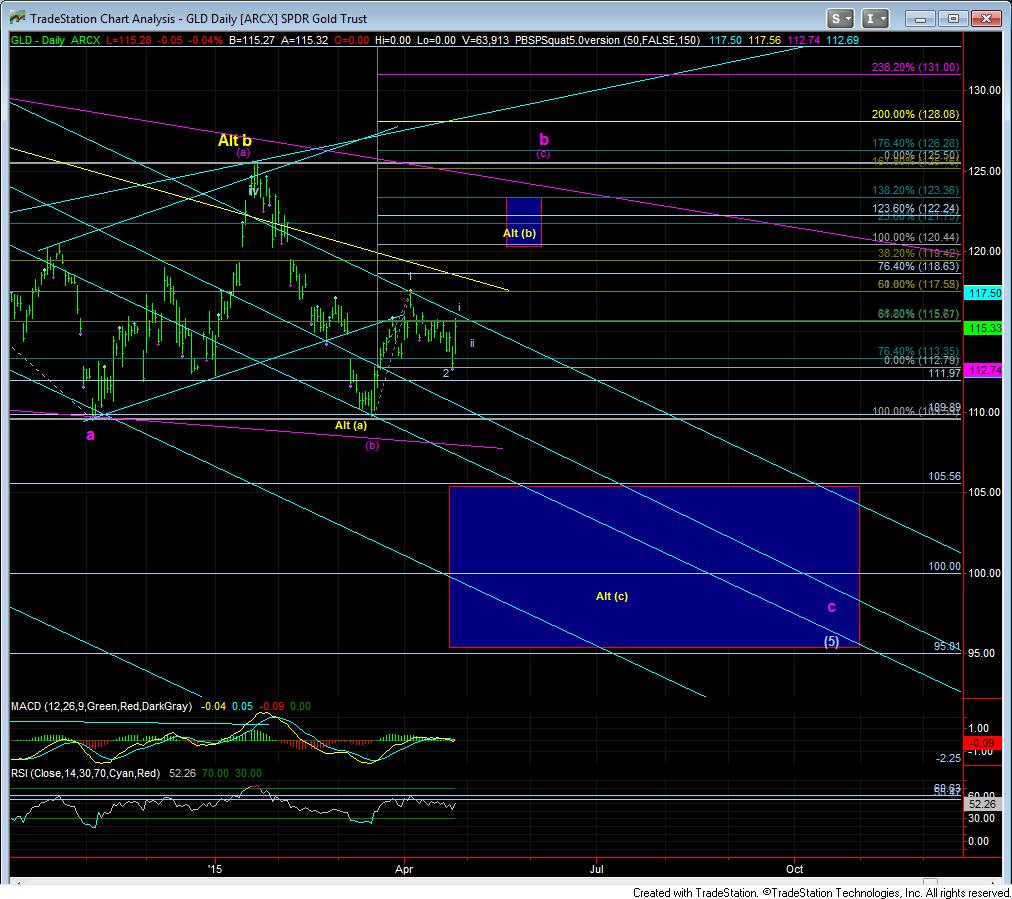Click the '15 year date axis label
This screenshot has width=1012, height=899.
point(214,869)
